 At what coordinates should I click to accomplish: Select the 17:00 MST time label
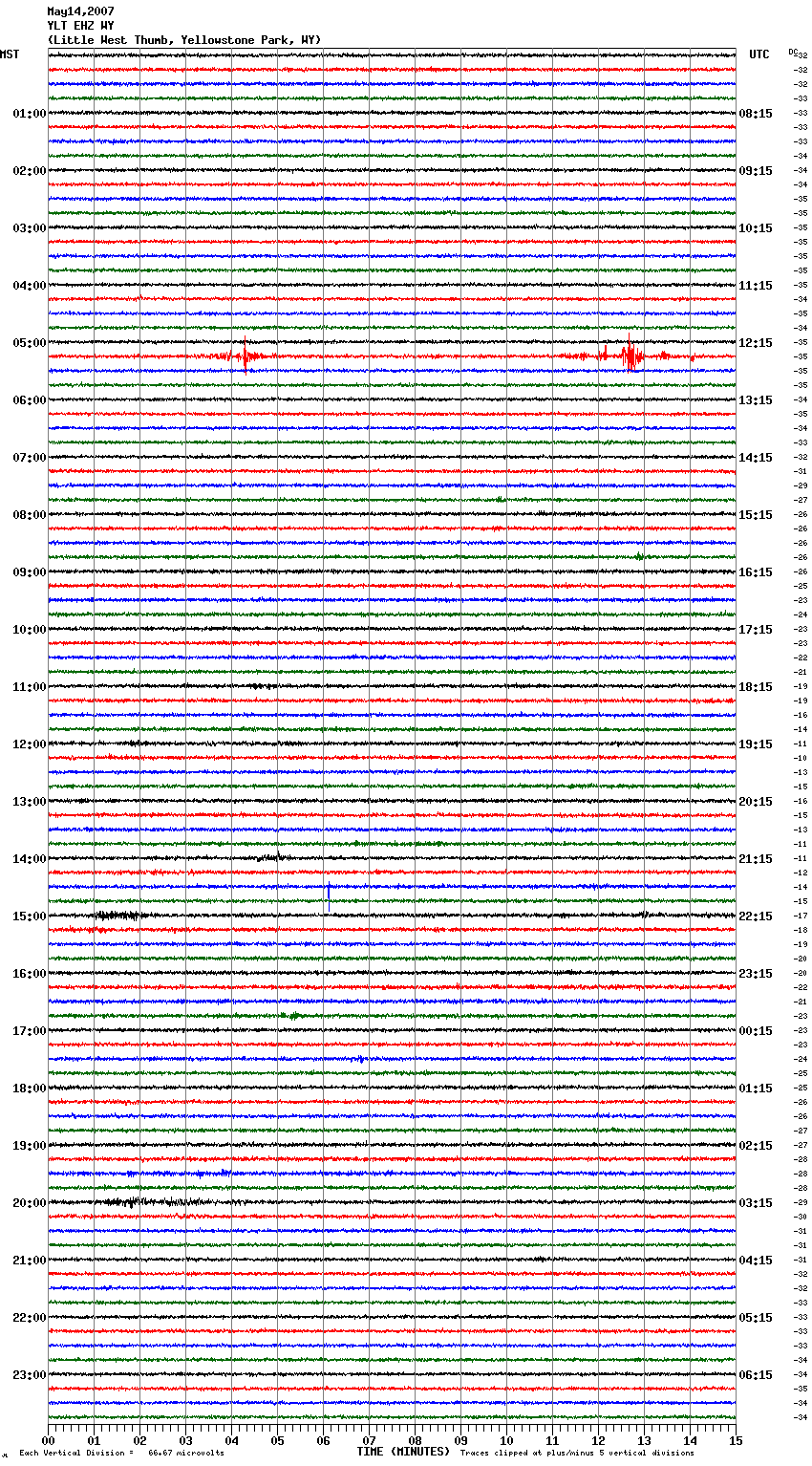[x=30, y=1031]
